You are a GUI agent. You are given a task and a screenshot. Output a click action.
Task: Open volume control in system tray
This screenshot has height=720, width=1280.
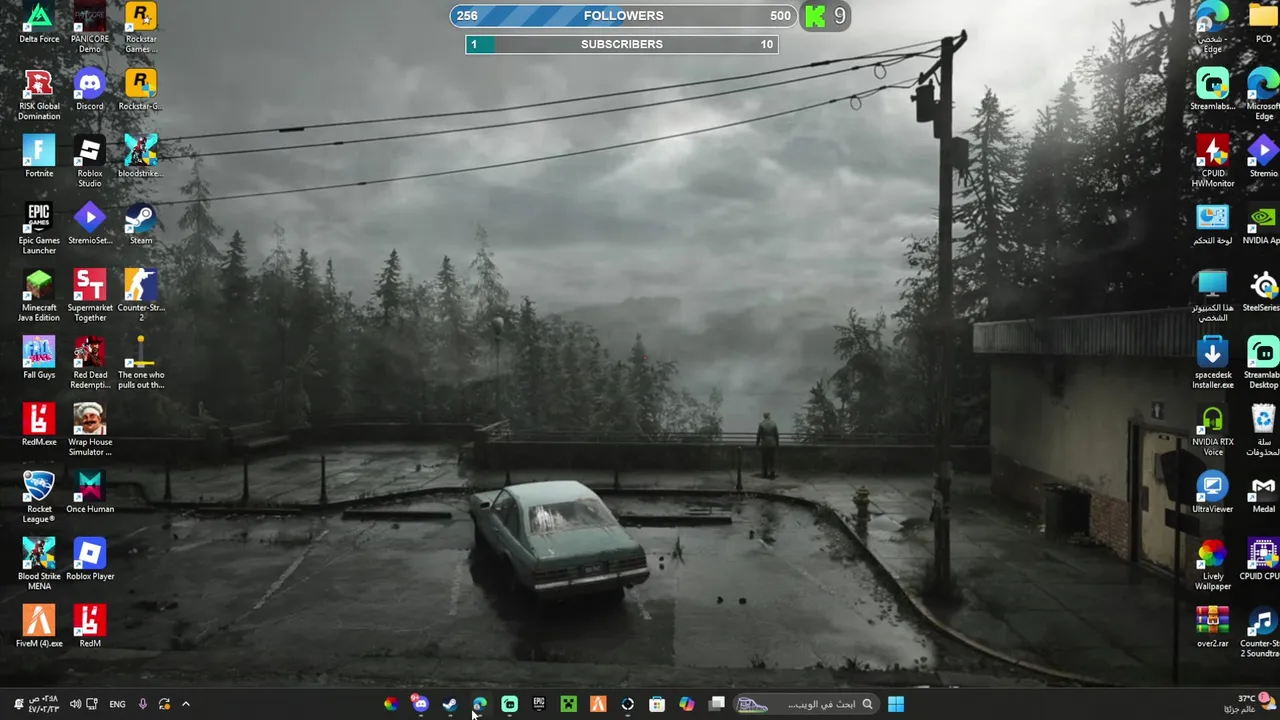point(75,704)
